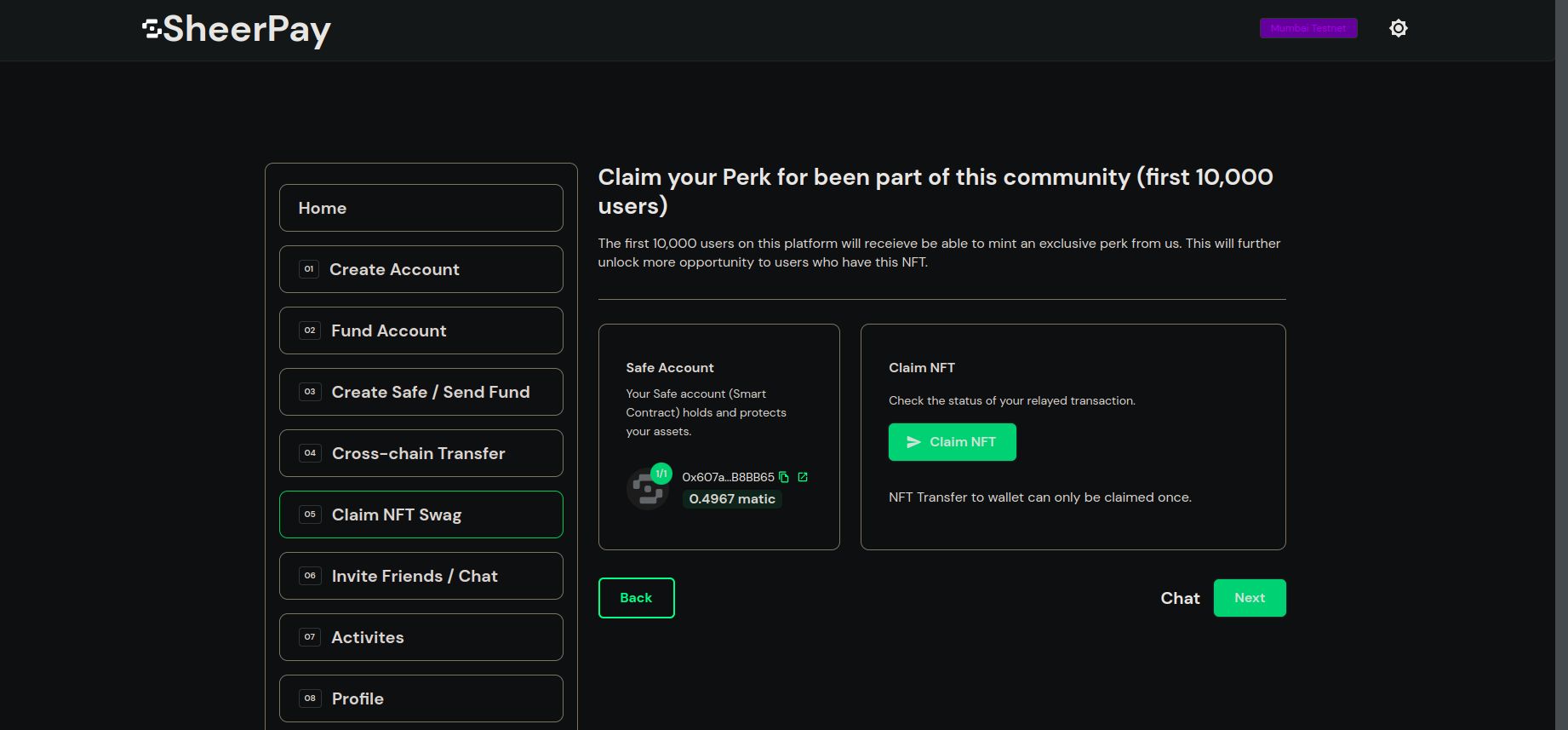Viewport: 1568px width, 730px height.
Task: Click 'NFT Transfer to wallet' notice text
Action: (1040, 497)
